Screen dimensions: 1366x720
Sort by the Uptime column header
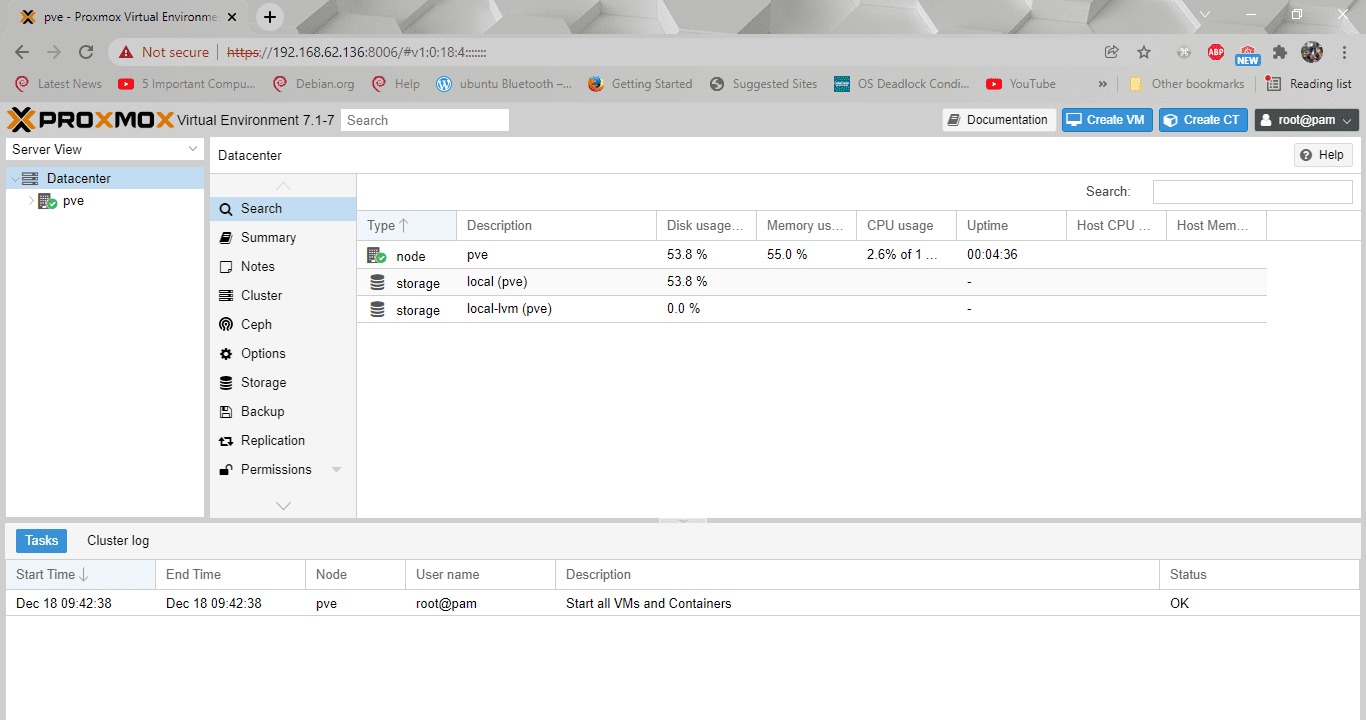point(1012,225)
